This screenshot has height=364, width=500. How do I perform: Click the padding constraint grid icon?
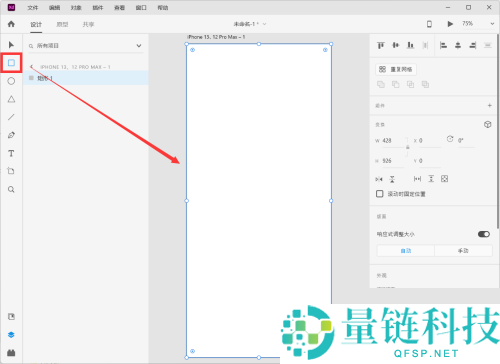click(x=444, y=179)
